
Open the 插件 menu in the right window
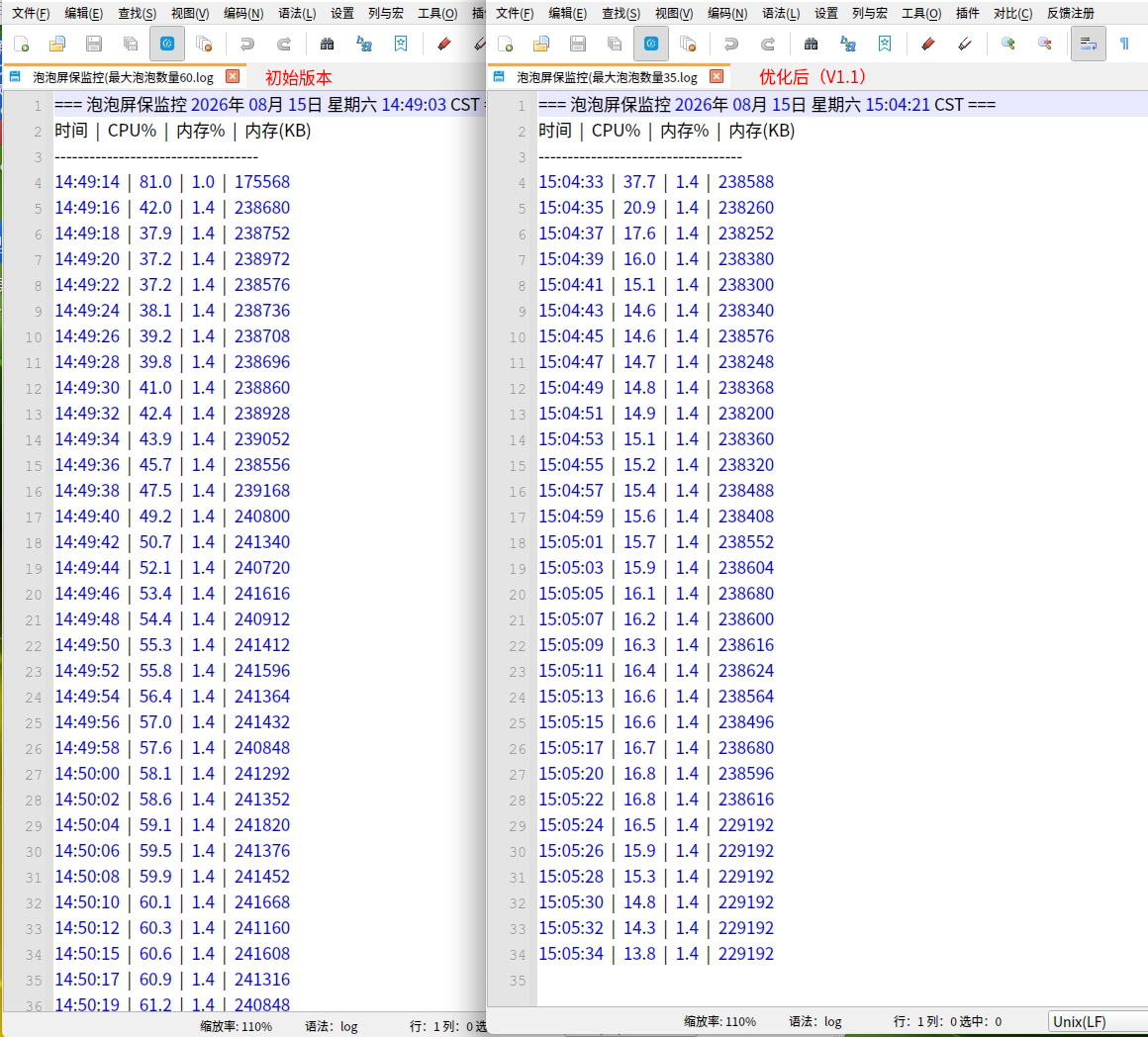click(x=967, y=13)
